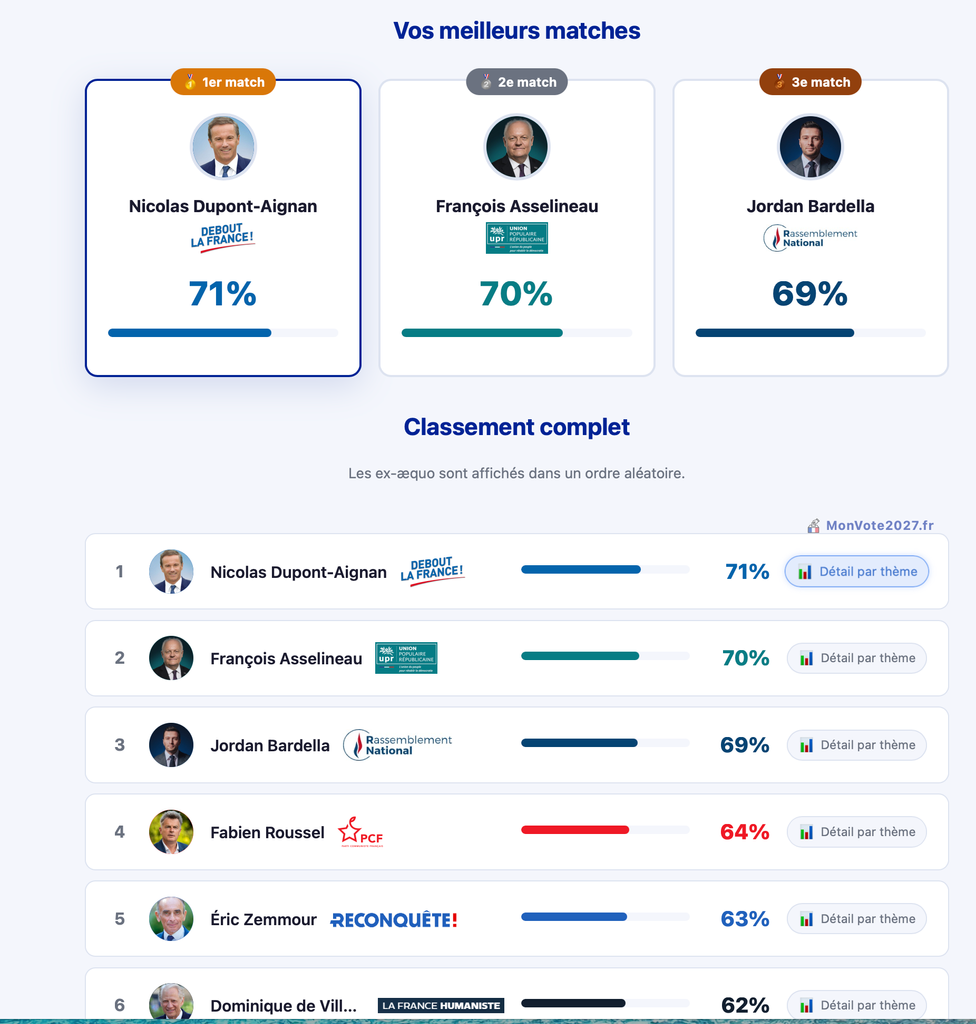Click the UPR logo in the 2e match card

(516, 238)
